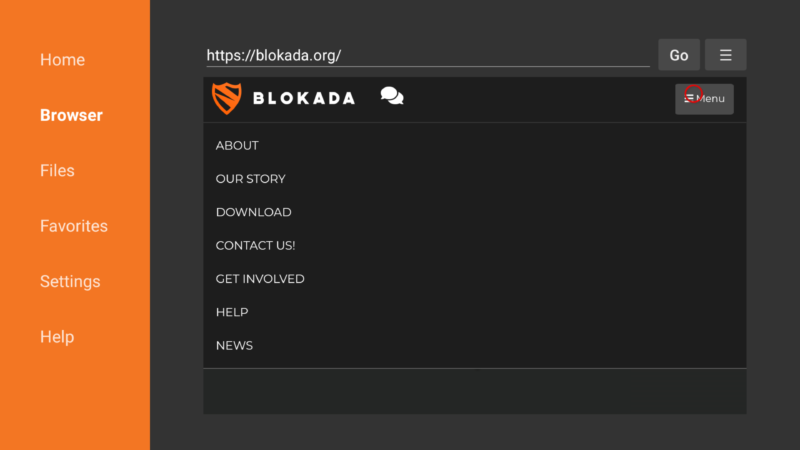The width and height of the screenshot is (800, 450).
Task: Open the Home section in the sidebar
Action: [62, 60]
